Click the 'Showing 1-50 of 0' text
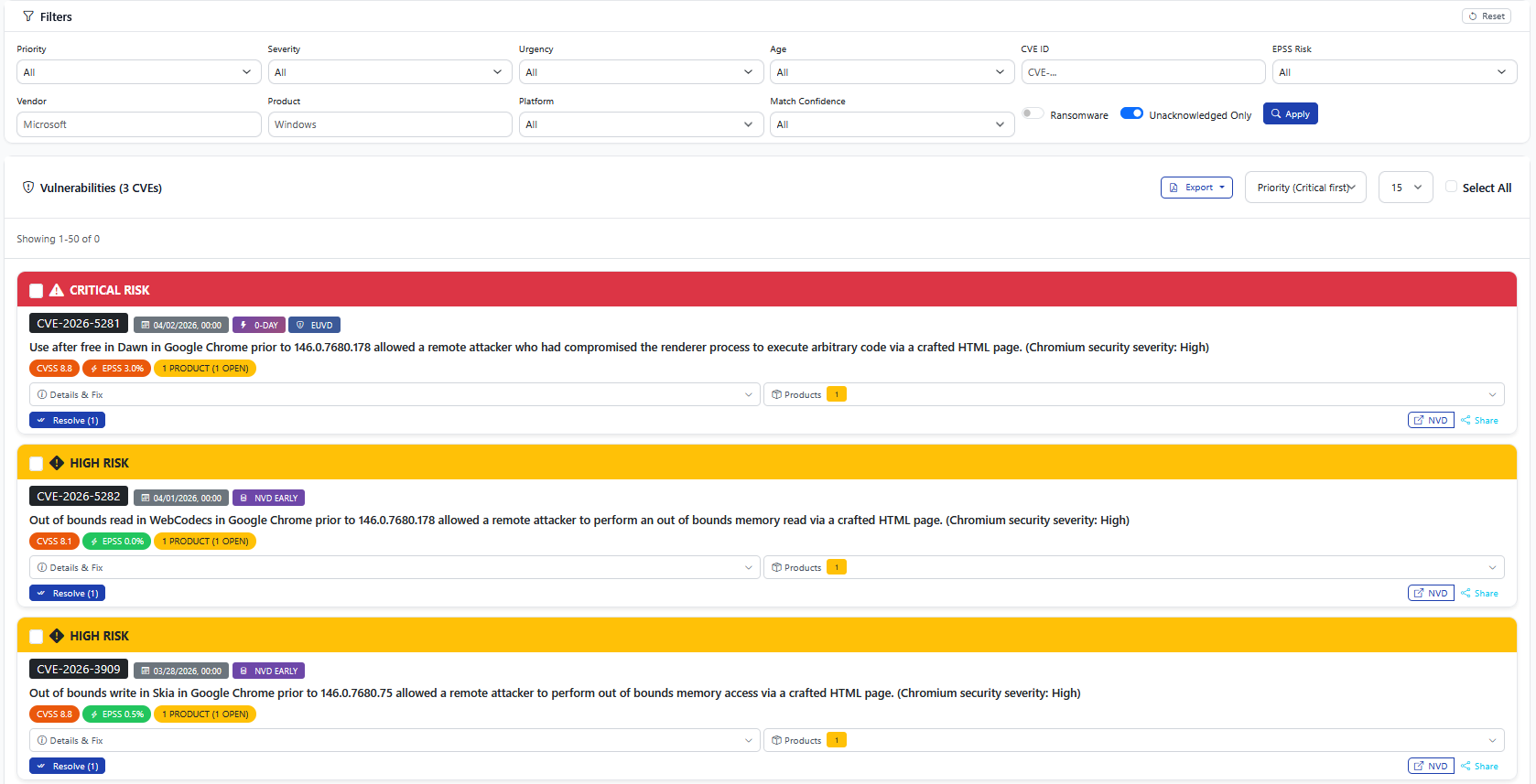1536x784 pixels. [59, 239]
